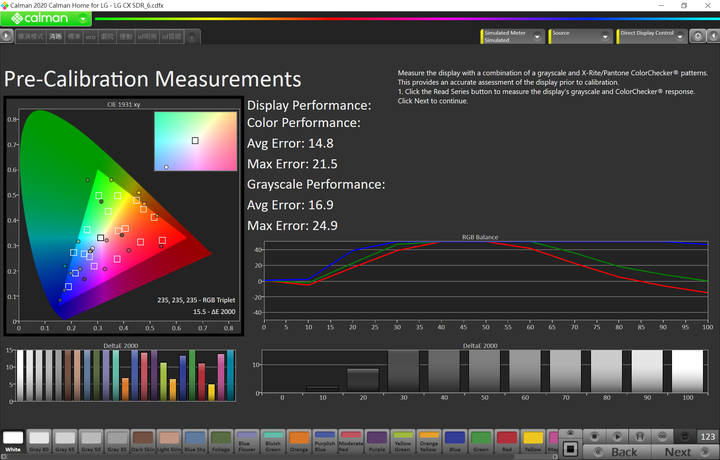Select the Orange Yellow patch
The width and height of the screenshot is (720, 460).
tap(429, 441)
